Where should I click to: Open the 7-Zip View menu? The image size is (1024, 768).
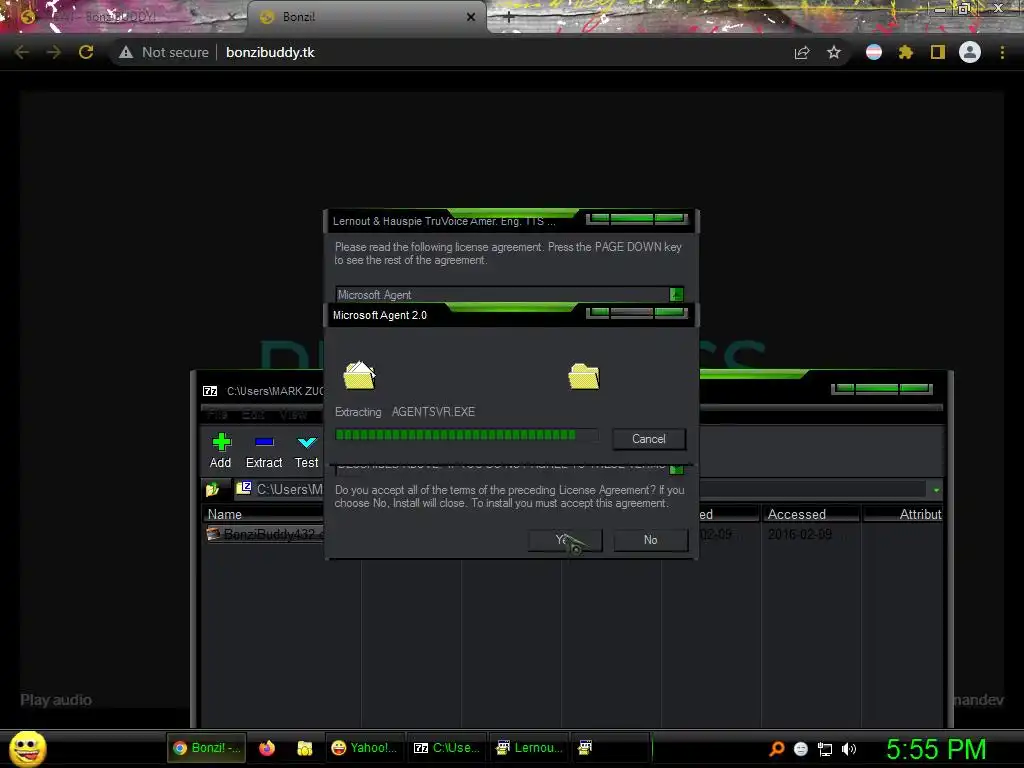click(x=293, y=415)
